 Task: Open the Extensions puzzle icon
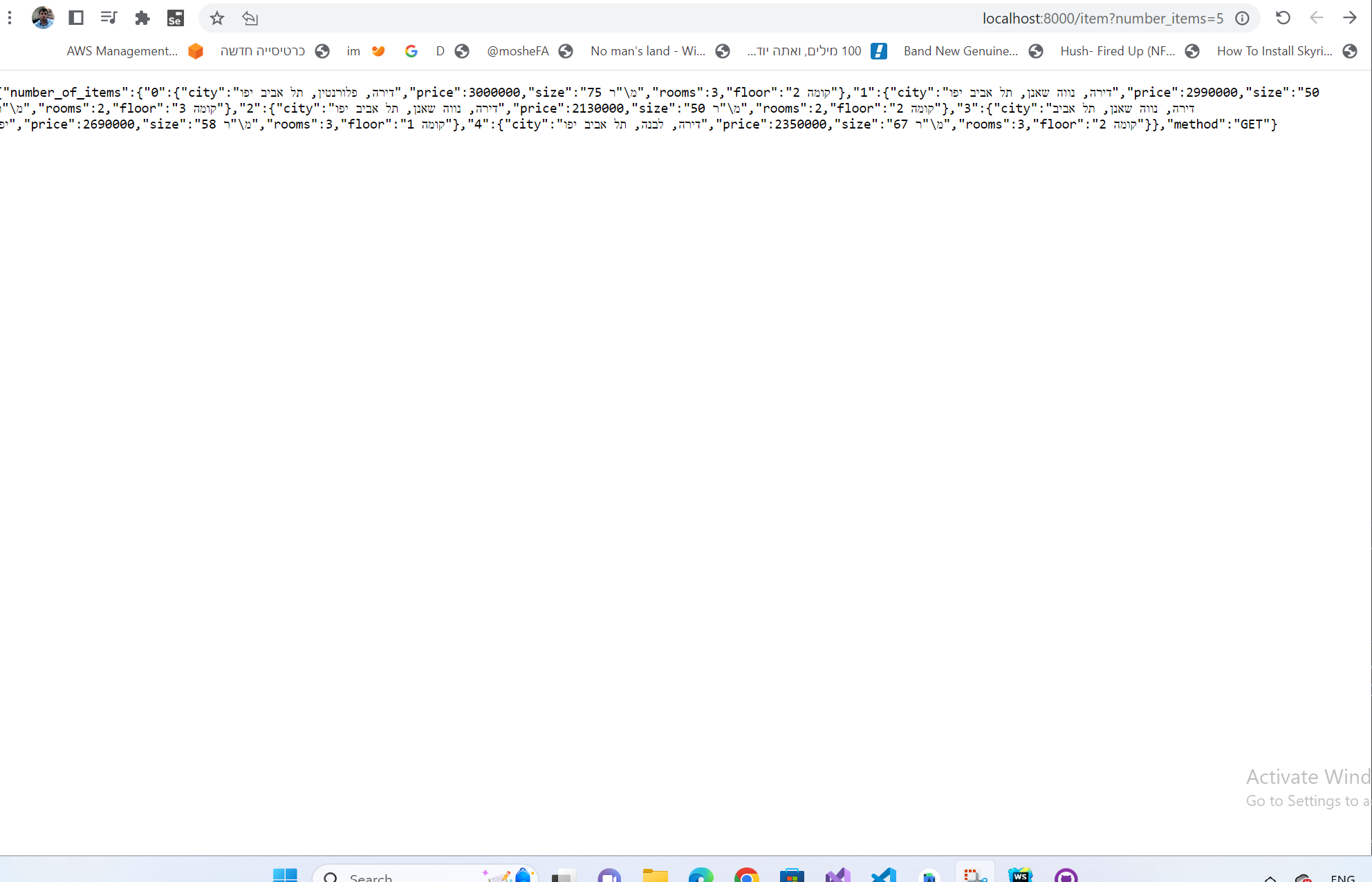point(142,18)
